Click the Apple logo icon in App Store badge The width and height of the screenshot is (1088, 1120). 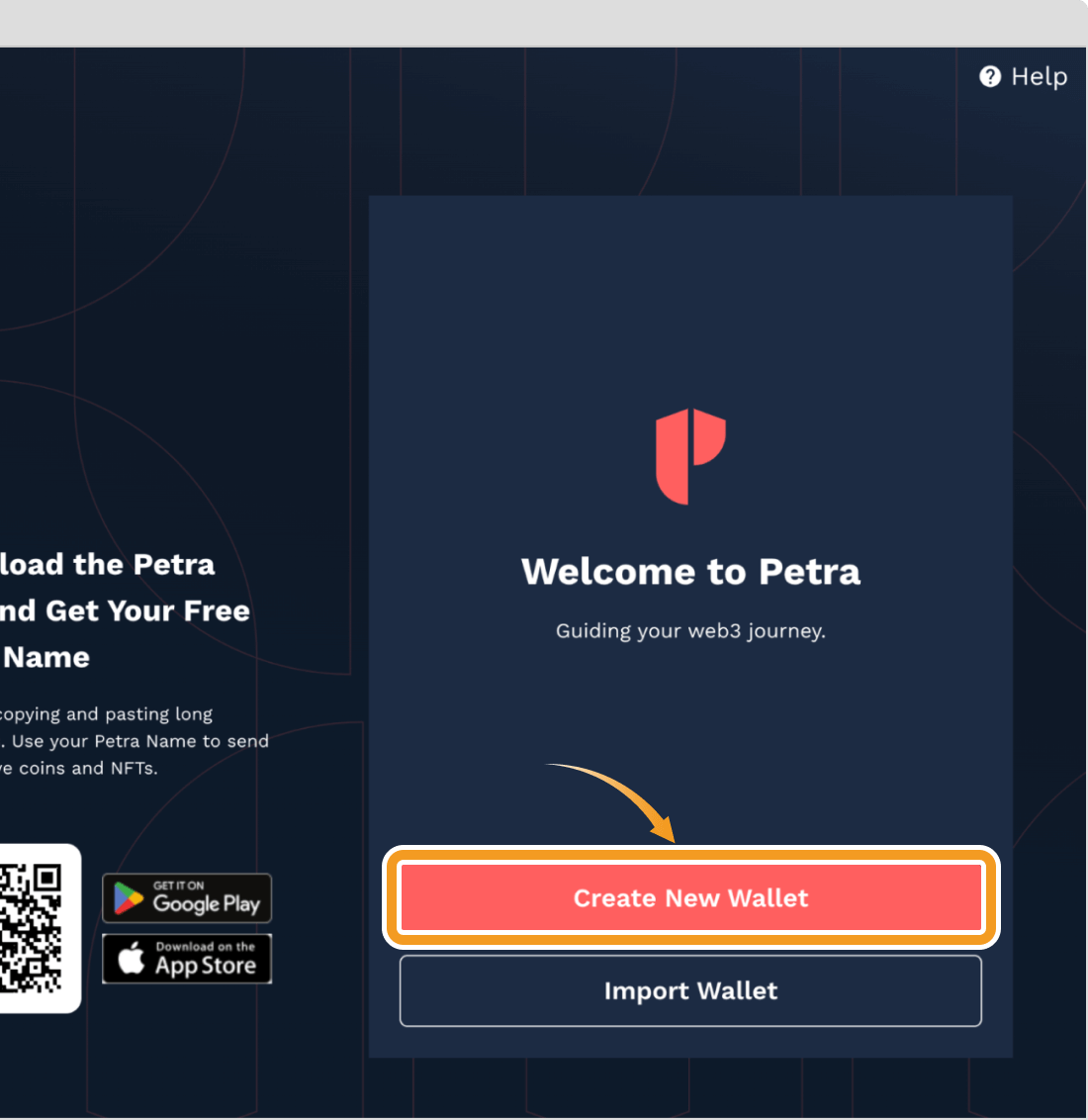132,958
